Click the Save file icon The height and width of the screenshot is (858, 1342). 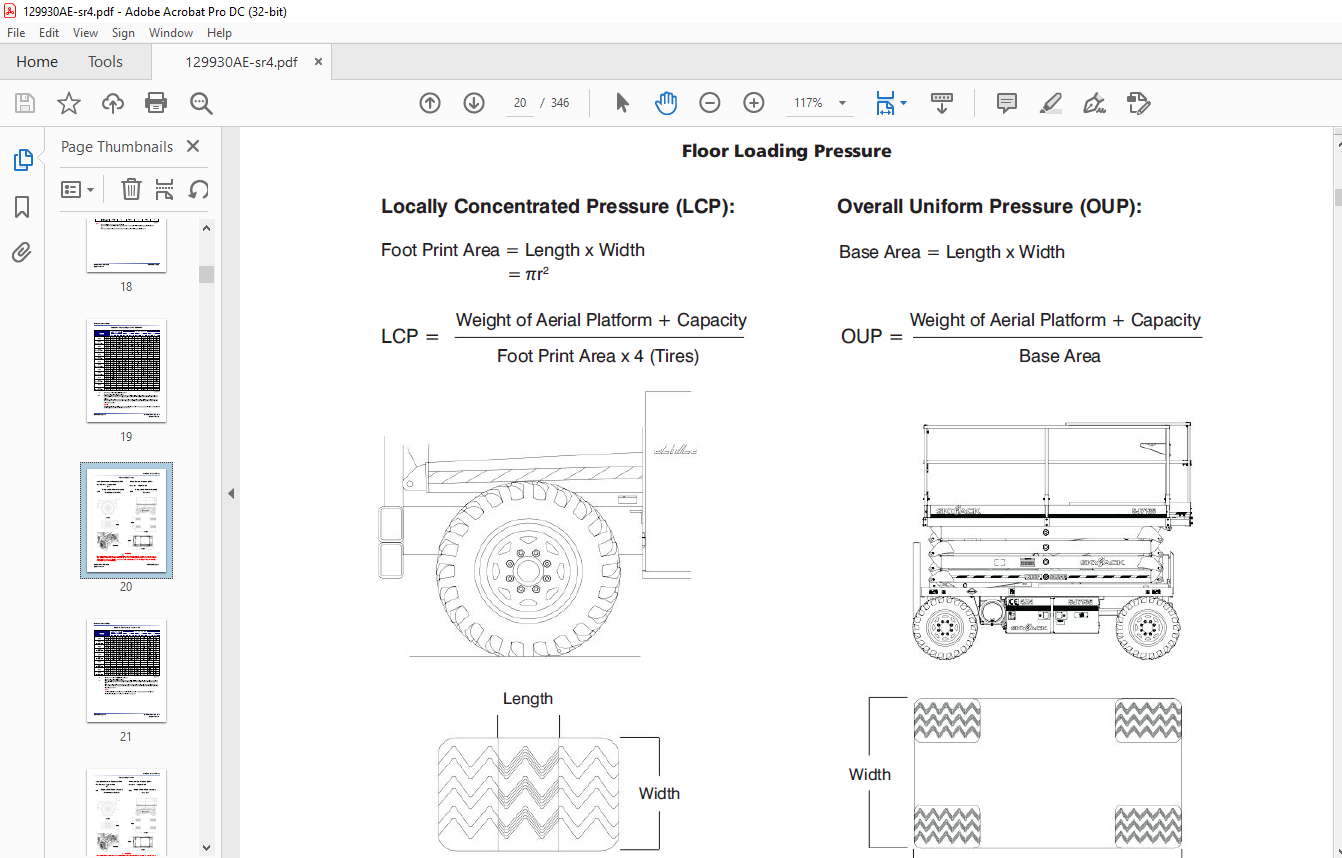point(25,103)
